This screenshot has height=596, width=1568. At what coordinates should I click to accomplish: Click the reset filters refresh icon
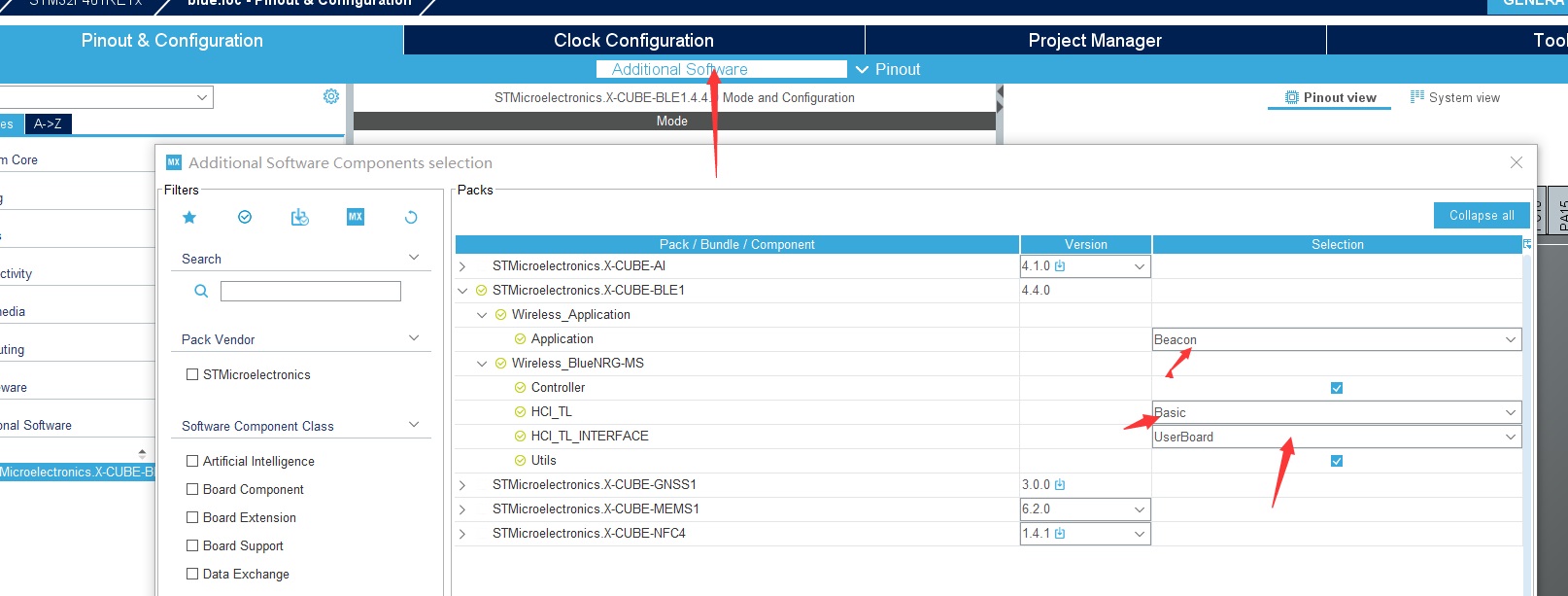(411, 217)
